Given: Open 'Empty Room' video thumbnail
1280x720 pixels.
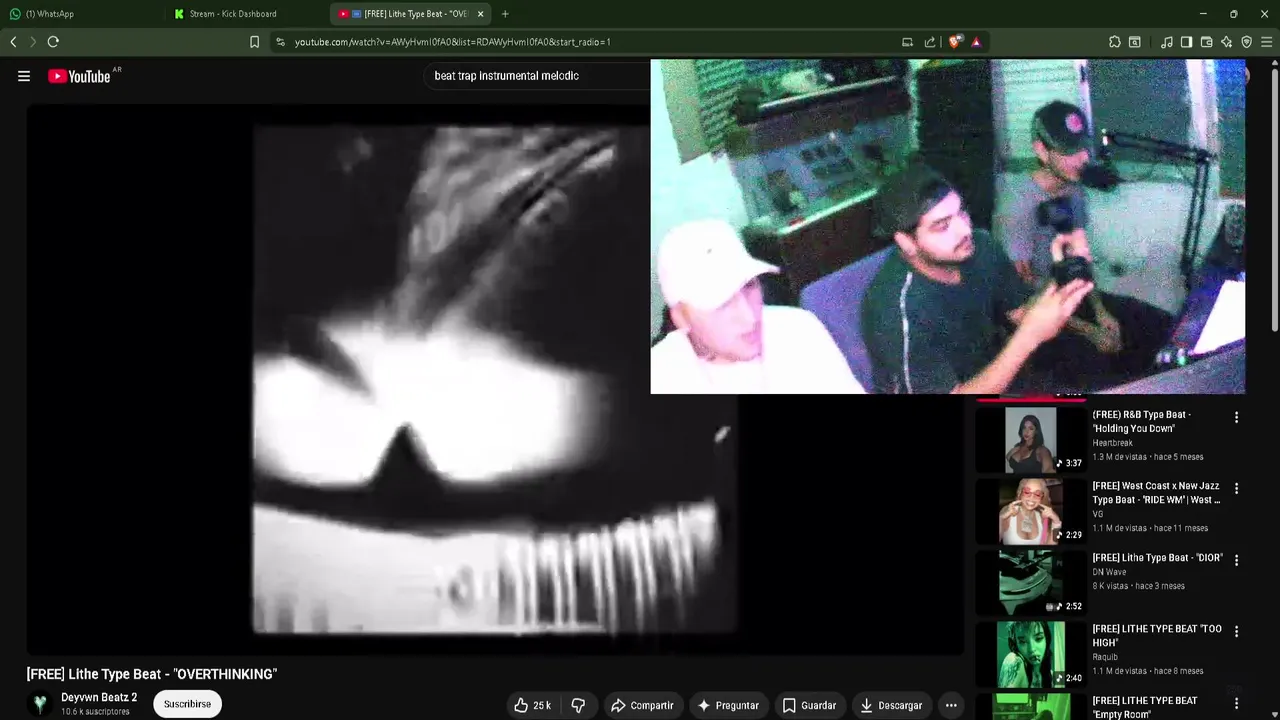Looking at the screenshot, I should coord(1030,706).
